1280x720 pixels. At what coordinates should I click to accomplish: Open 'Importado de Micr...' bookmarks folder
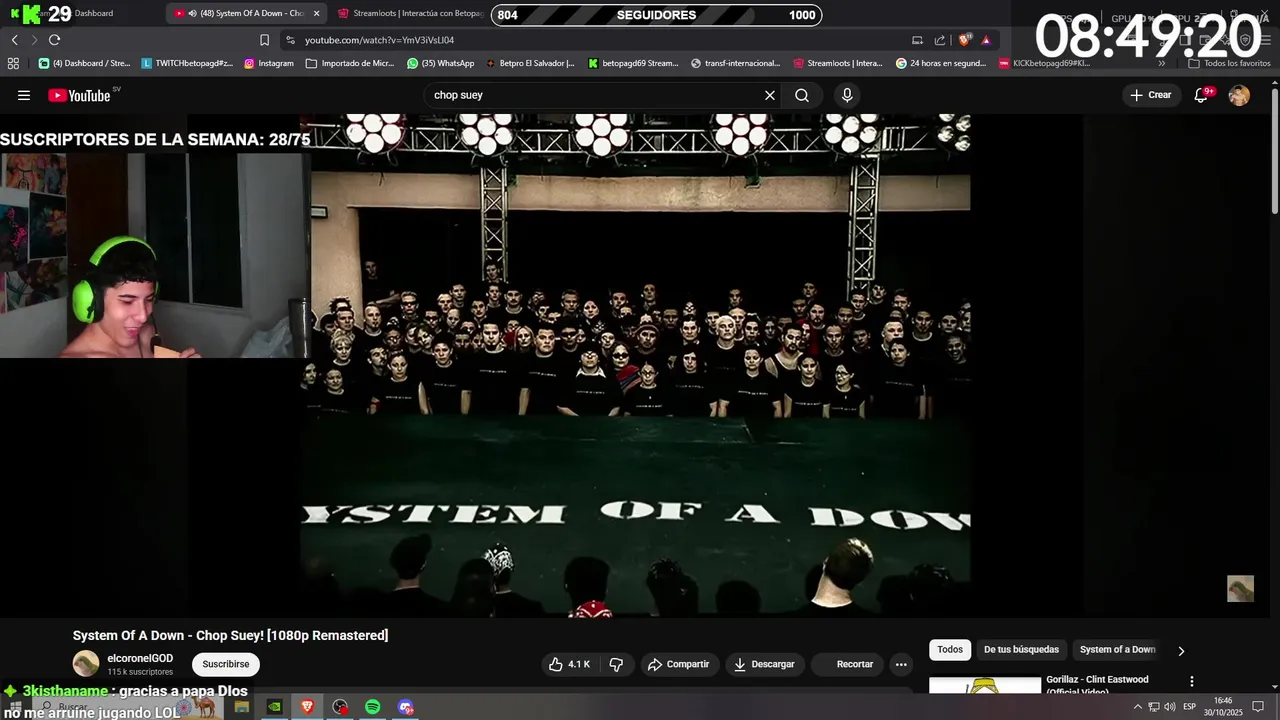coord(350,63)
